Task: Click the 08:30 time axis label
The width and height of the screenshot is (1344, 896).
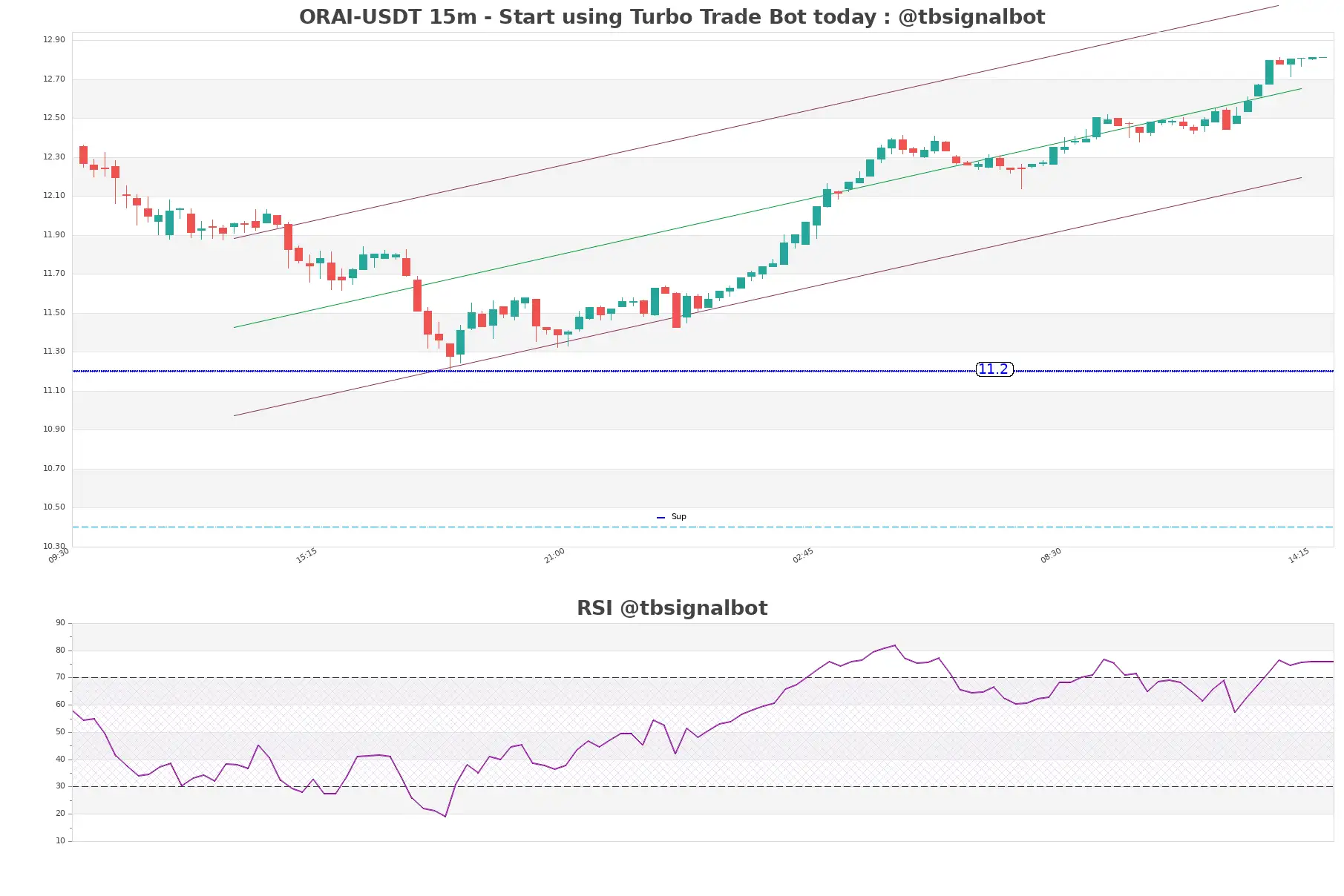Action: point(1051,556)
